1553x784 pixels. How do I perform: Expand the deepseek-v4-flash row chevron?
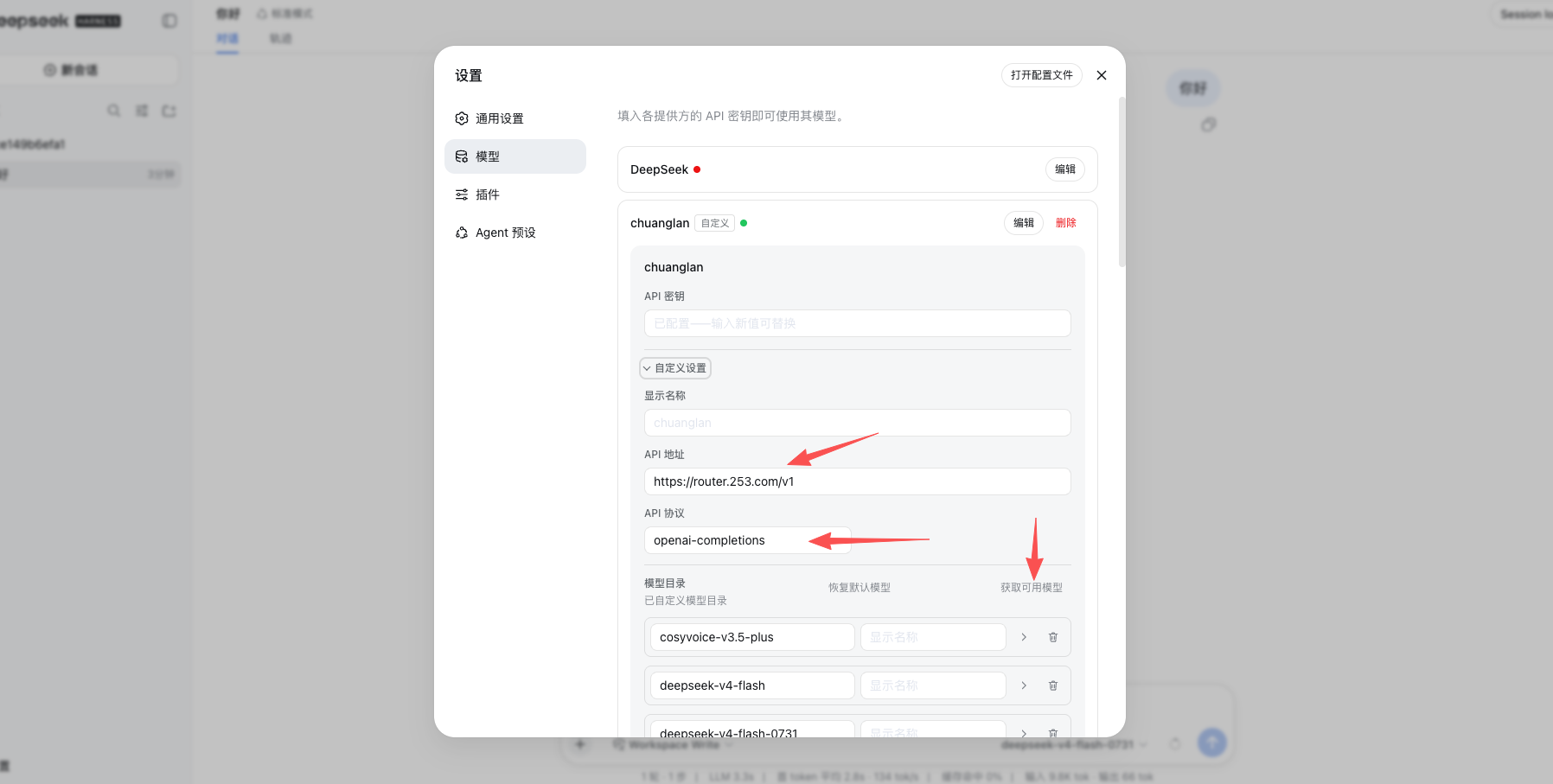[x=1024, y=685]
